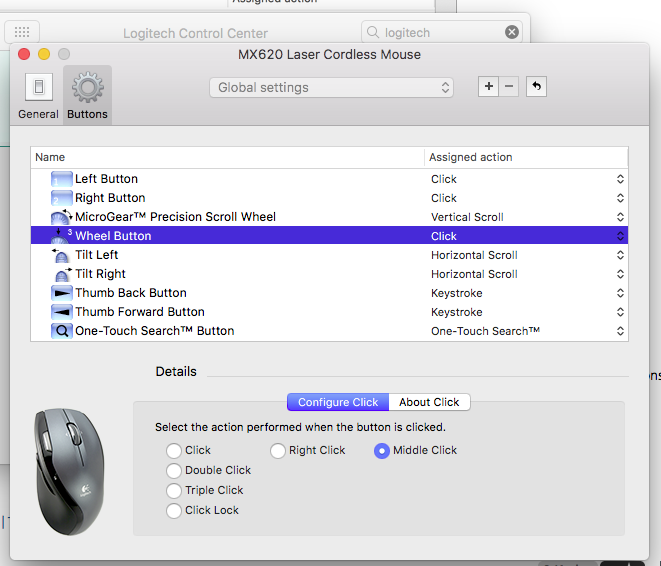Select the Wheel Button row name

(113, 236)
